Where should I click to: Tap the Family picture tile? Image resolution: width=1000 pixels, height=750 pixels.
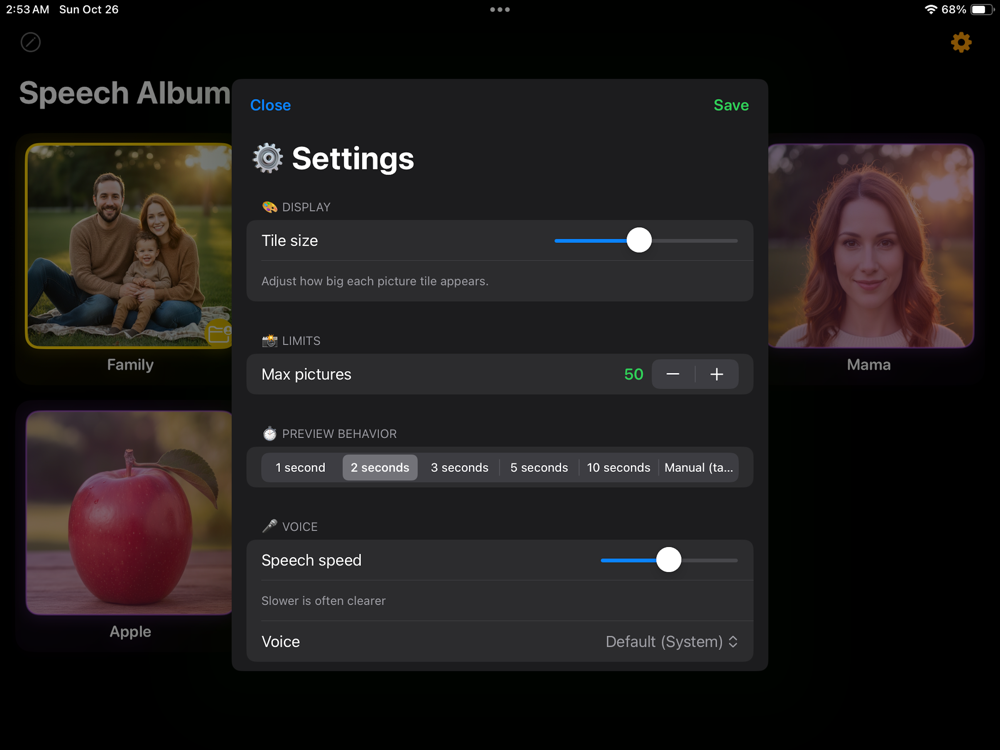129,246
